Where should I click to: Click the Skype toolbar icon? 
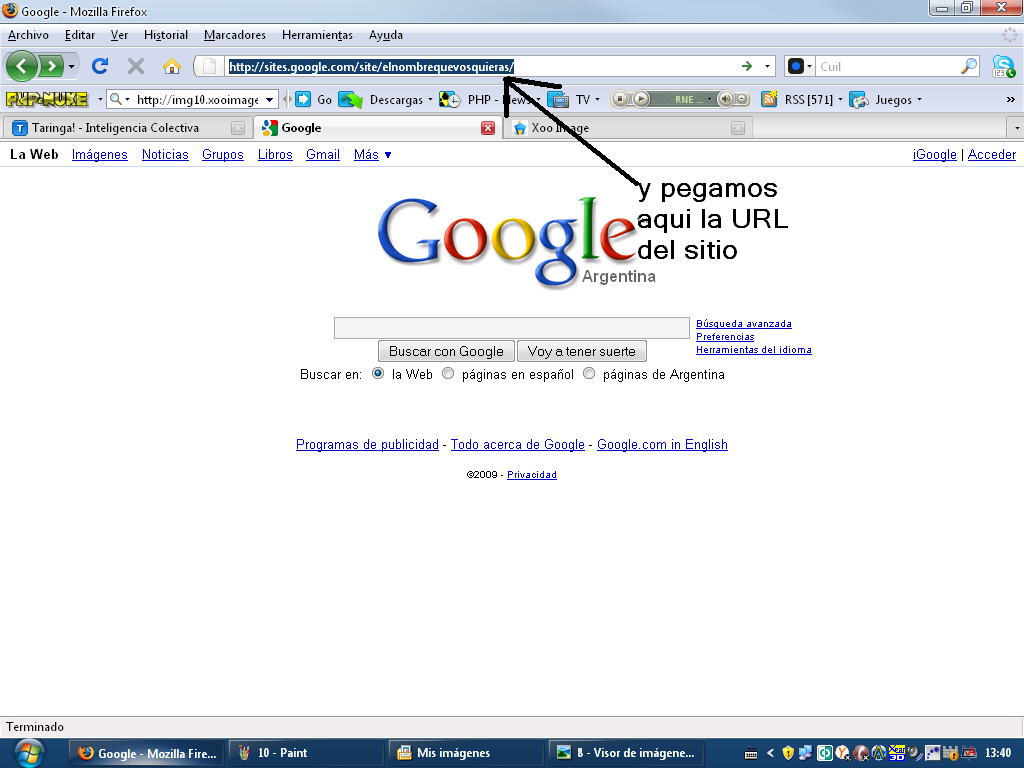click(x=1003, y=66)
